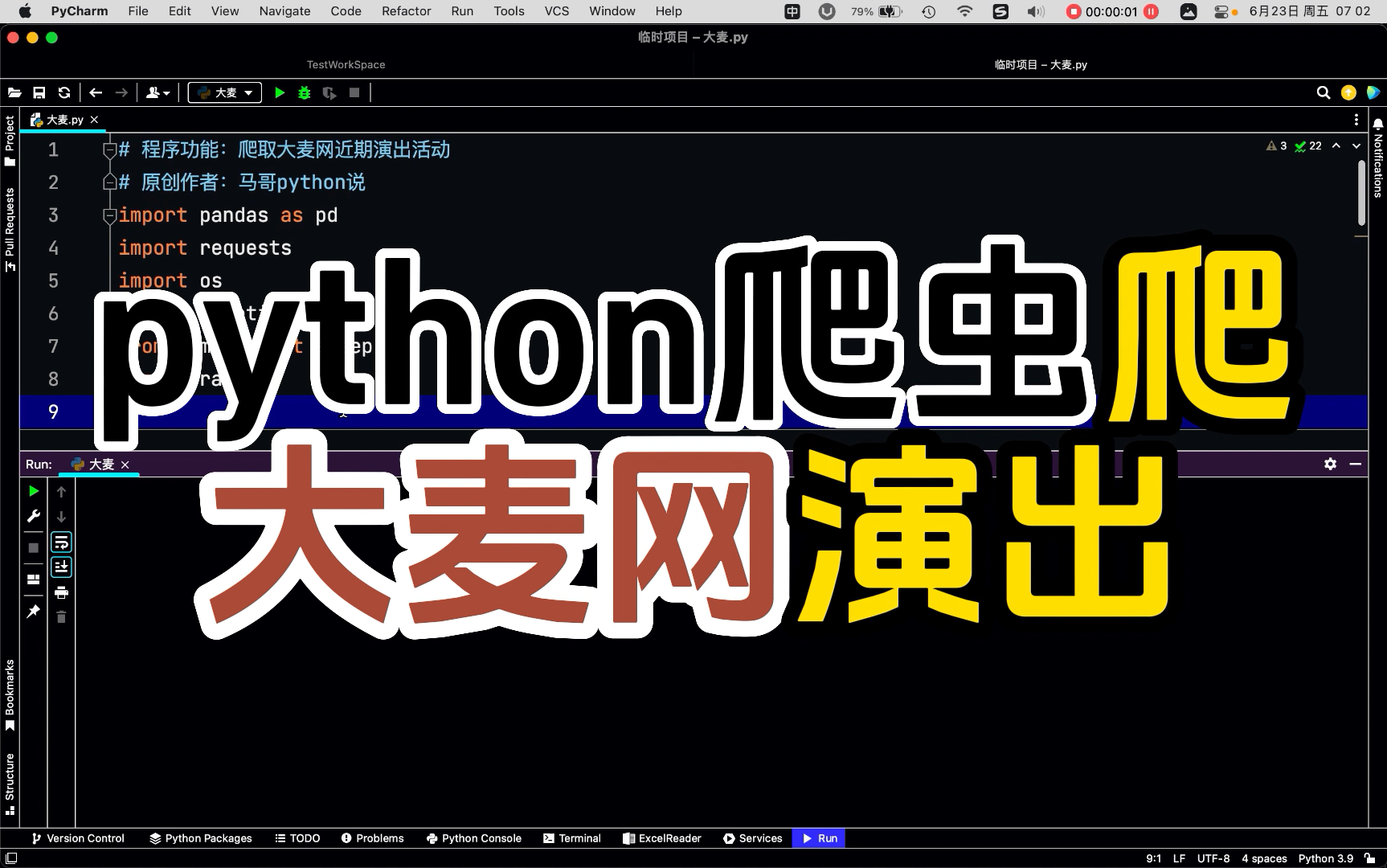
Task: Change the UTF-8 file encoding
Action: (x=1213, y=858)
